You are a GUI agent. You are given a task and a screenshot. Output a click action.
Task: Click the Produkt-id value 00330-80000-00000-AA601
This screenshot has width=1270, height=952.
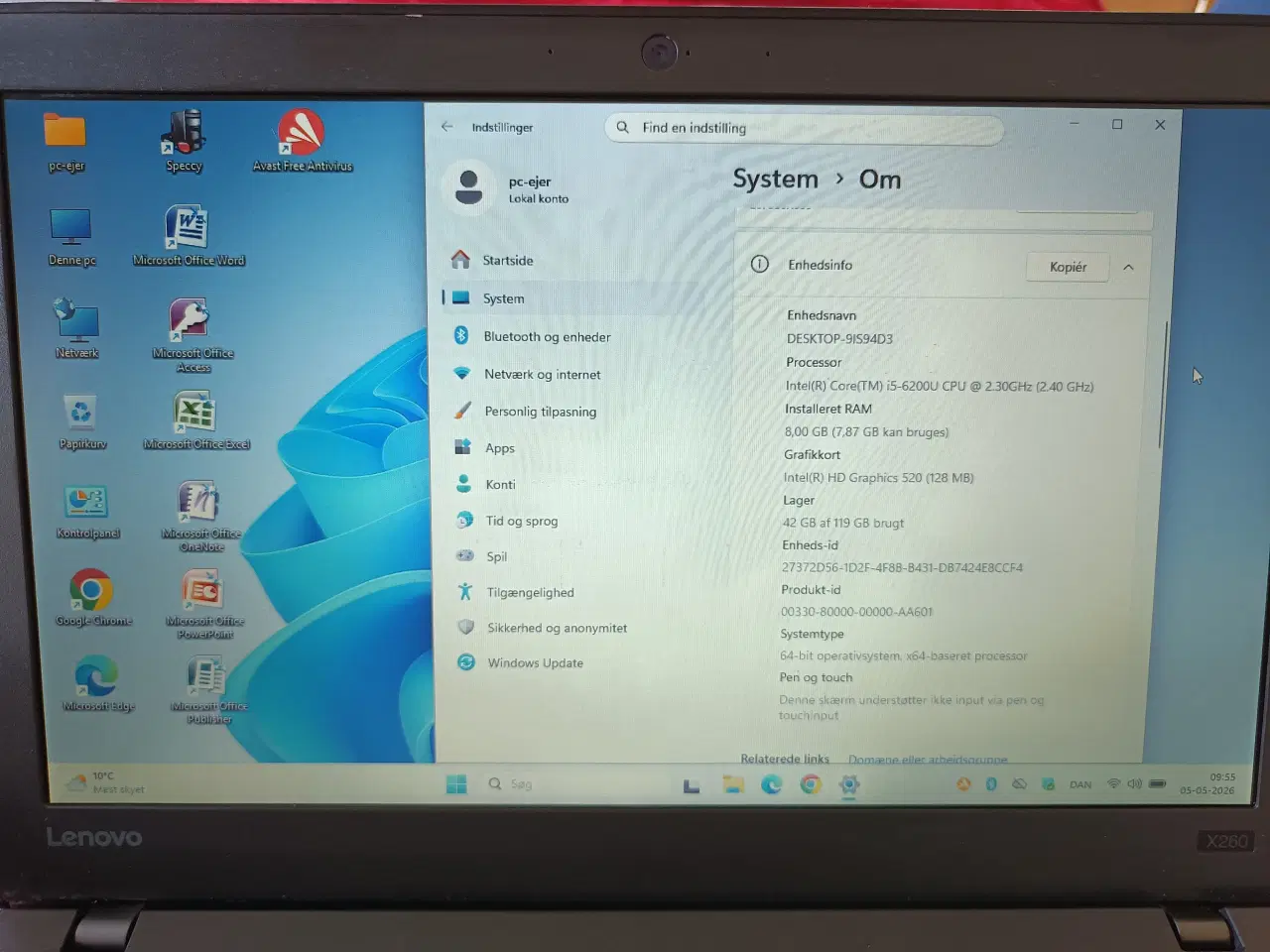coord(856,612)
